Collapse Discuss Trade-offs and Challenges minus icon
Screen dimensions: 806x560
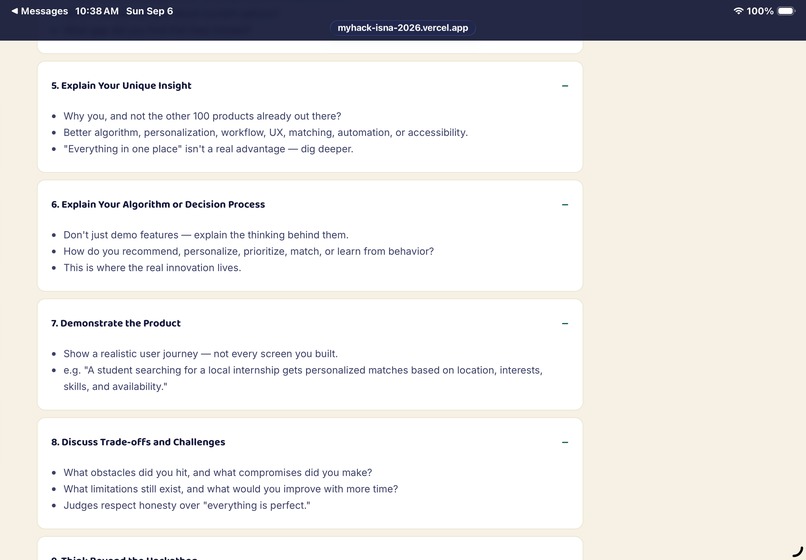pos(565,442)
